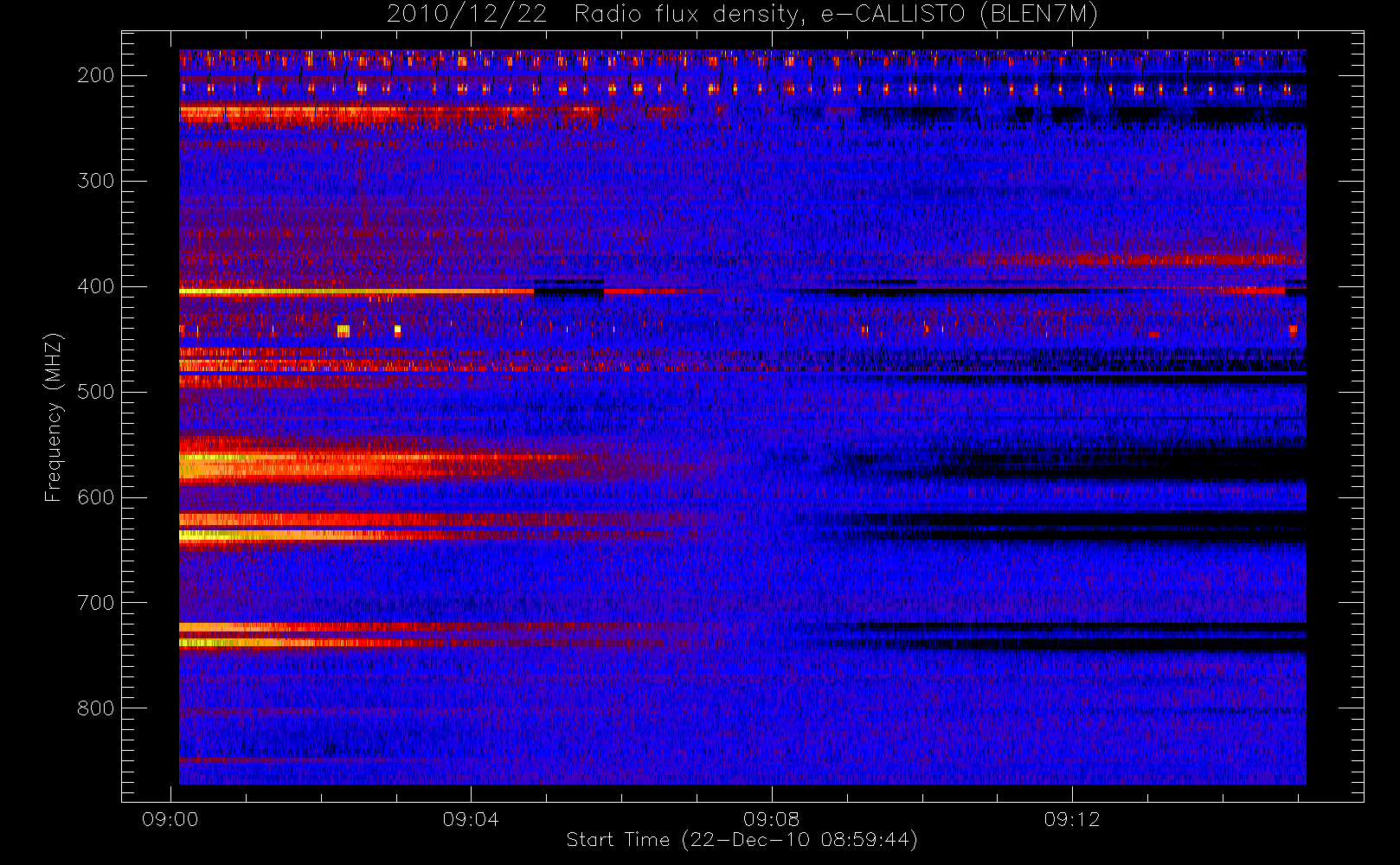Click the 300 frequency tick label
Screen dimensions: 1400x865
[x=96, y=181]
